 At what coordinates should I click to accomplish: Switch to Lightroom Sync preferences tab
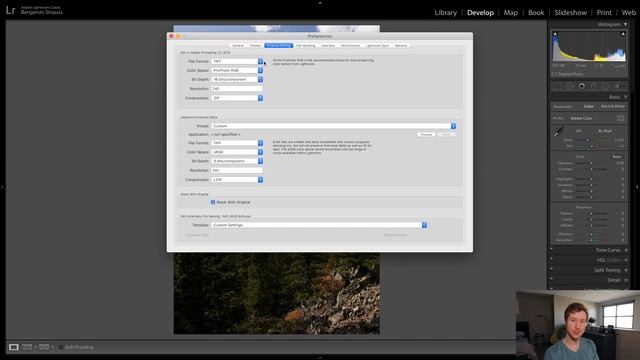pos(377,45)
